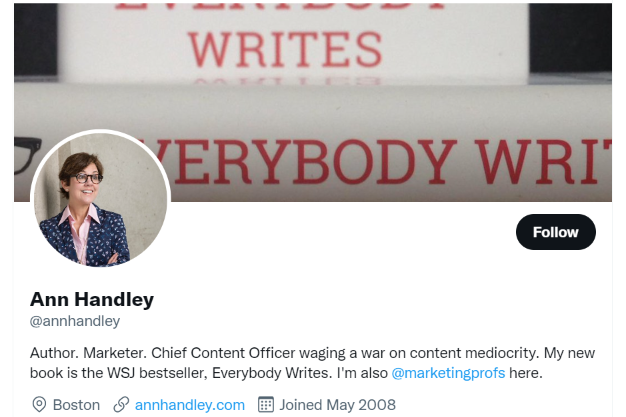This screenshot has width=626, height=417.
Task: Click the Everybody Writes title in the bio
Action: click(272, 373)
